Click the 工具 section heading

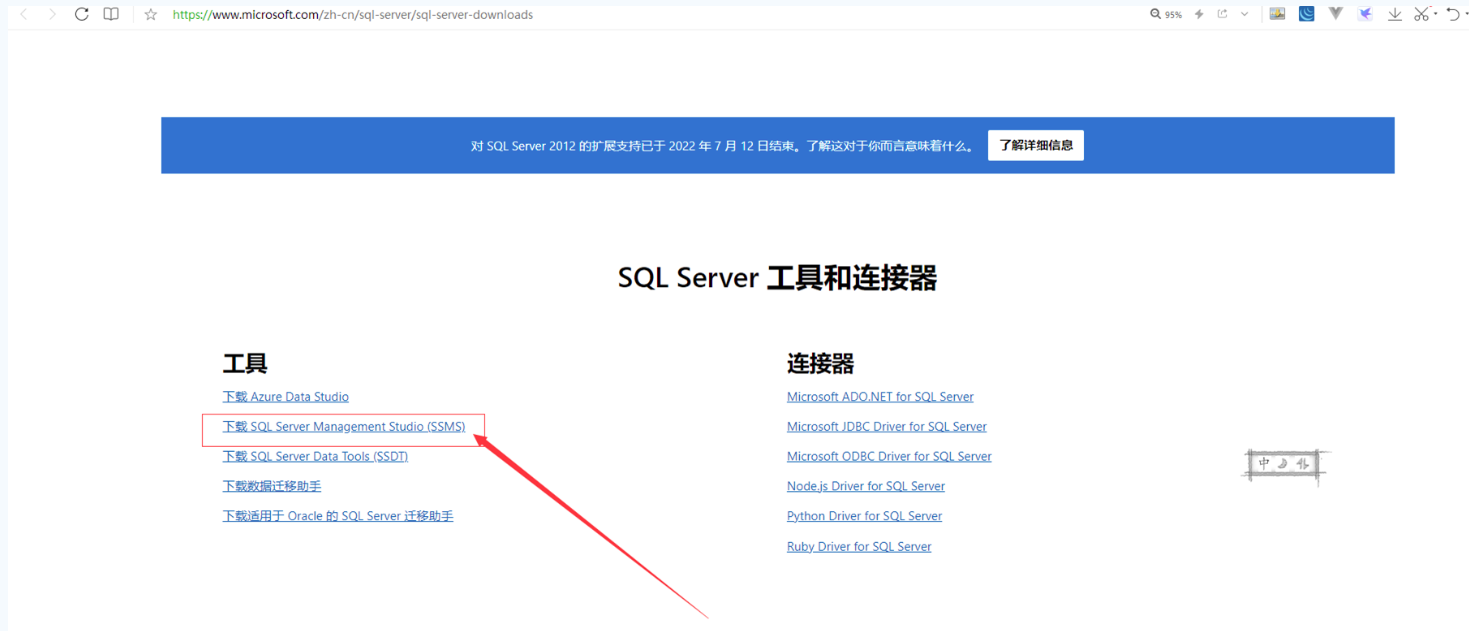coord(245,363)
